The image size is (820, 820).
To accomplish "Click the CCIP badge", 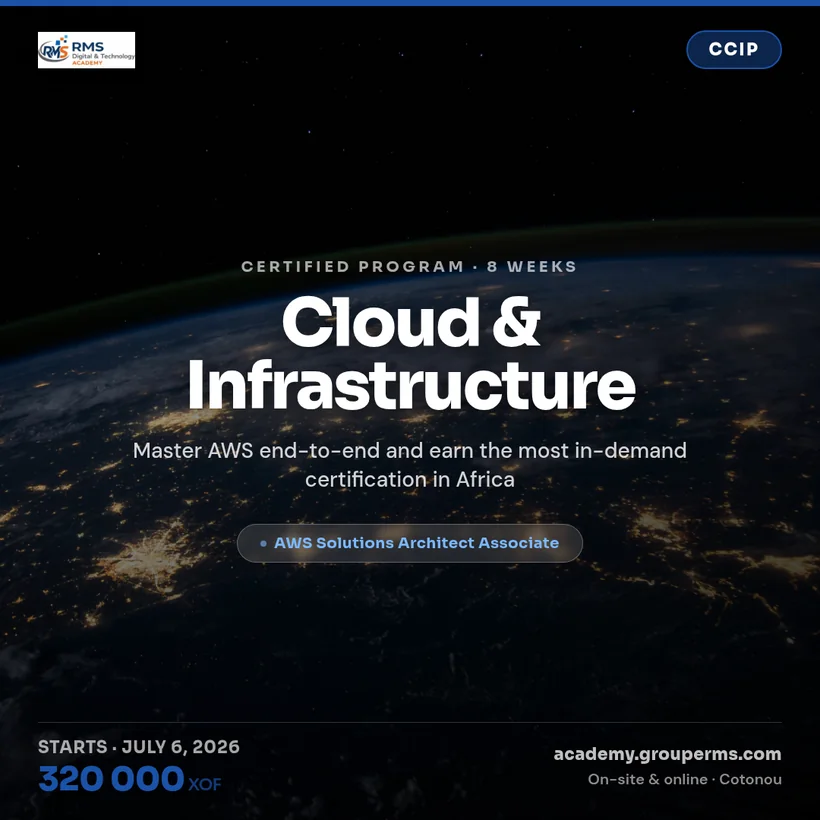I will pos(734,50).
